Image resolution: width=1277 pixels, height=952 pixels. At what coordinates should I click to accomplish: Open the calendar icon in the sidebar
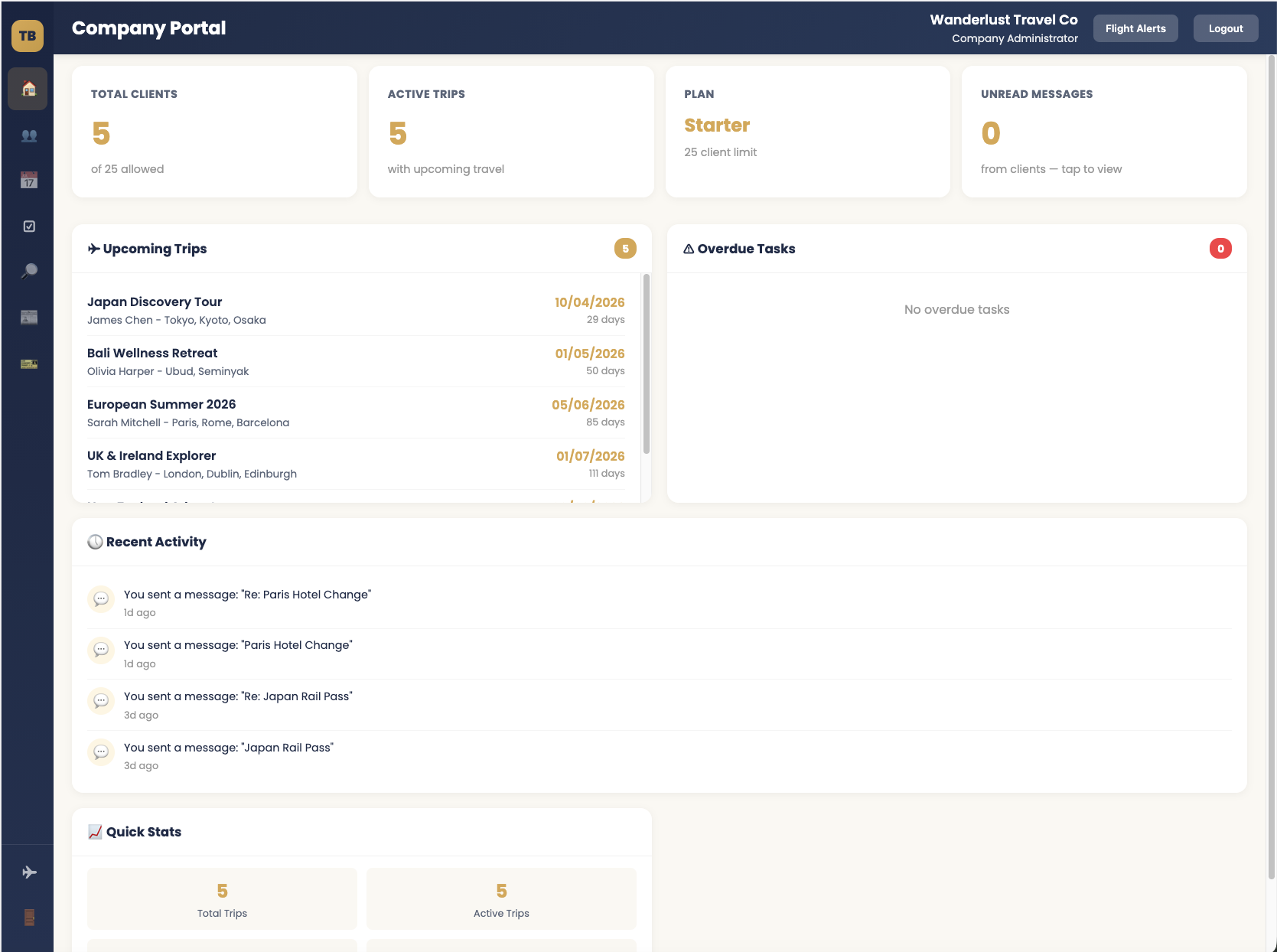point(28,181)
